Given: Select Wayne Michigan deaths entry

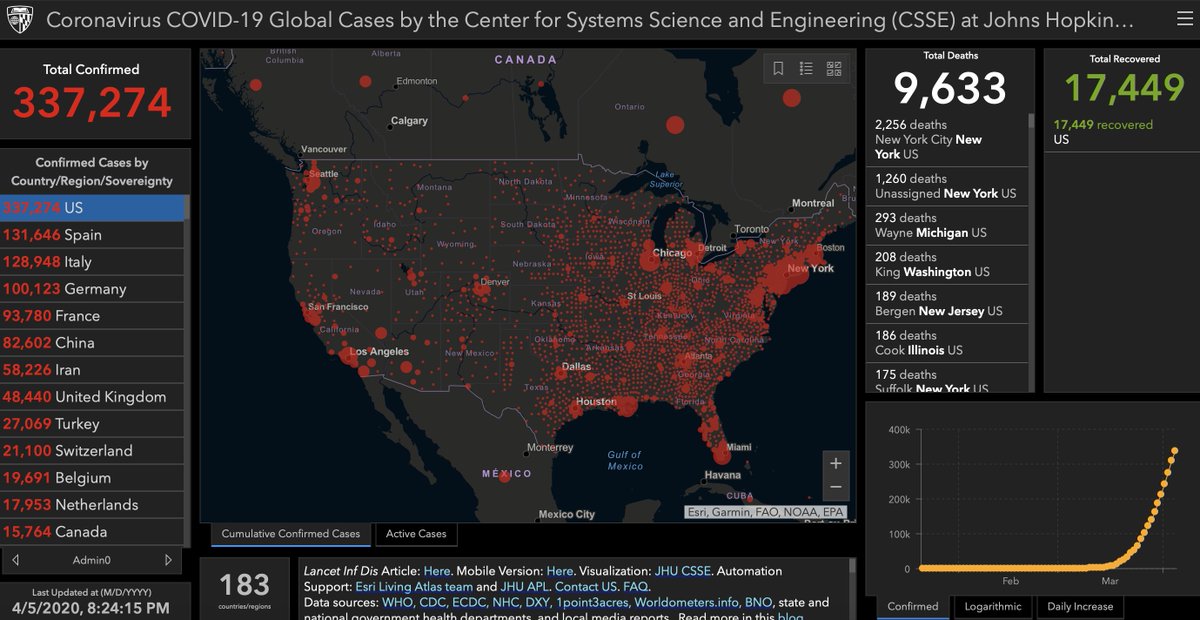Looking at the screenshot, I should [947, 225].
